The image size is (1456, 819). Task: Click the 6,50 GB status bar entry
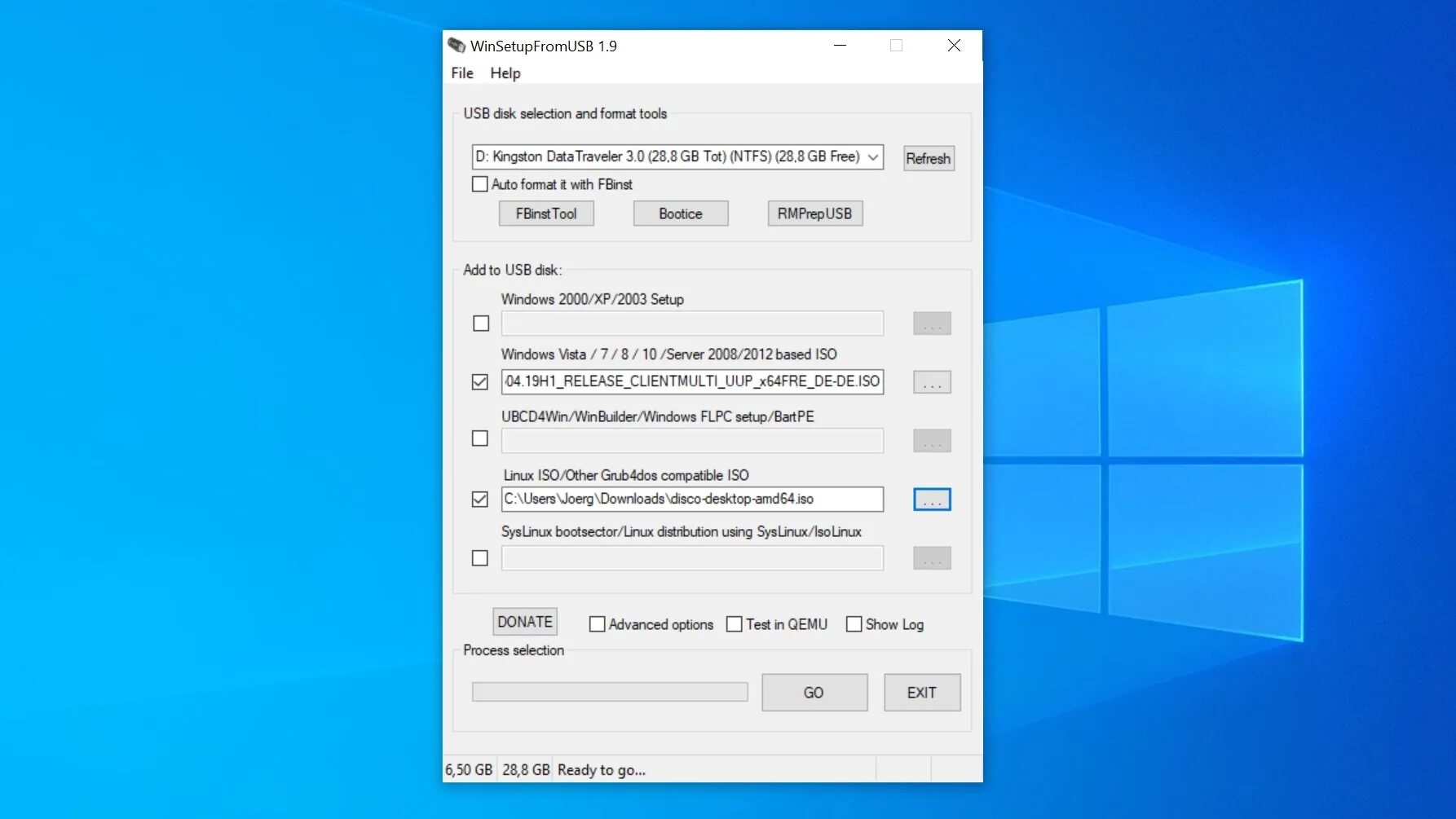pyautogui.click(x=469, y=769)
